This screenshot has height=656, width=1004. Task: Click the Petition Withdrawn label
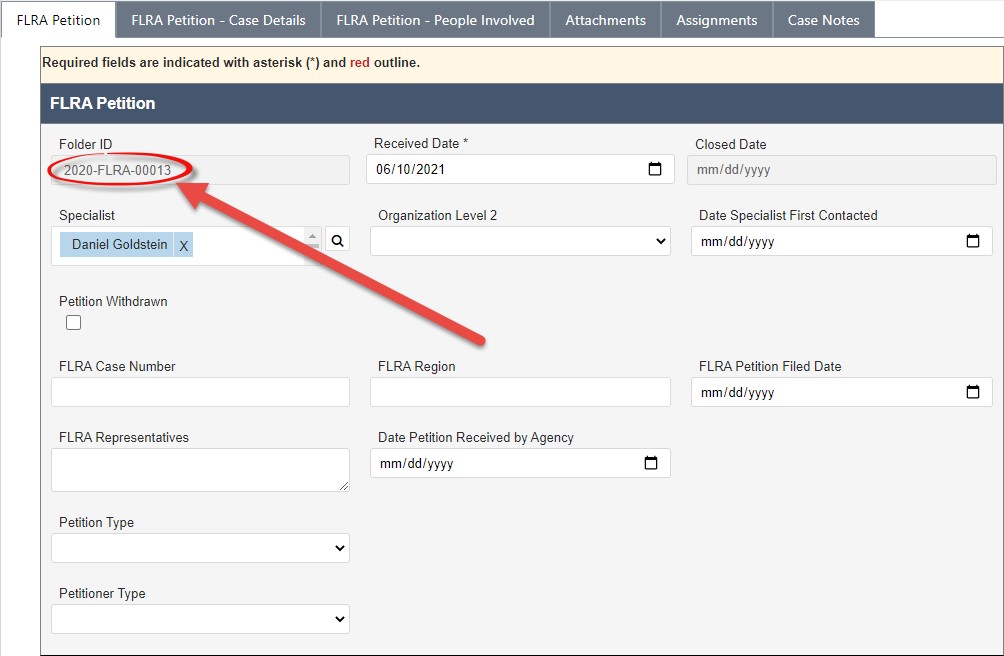(113, 301)
